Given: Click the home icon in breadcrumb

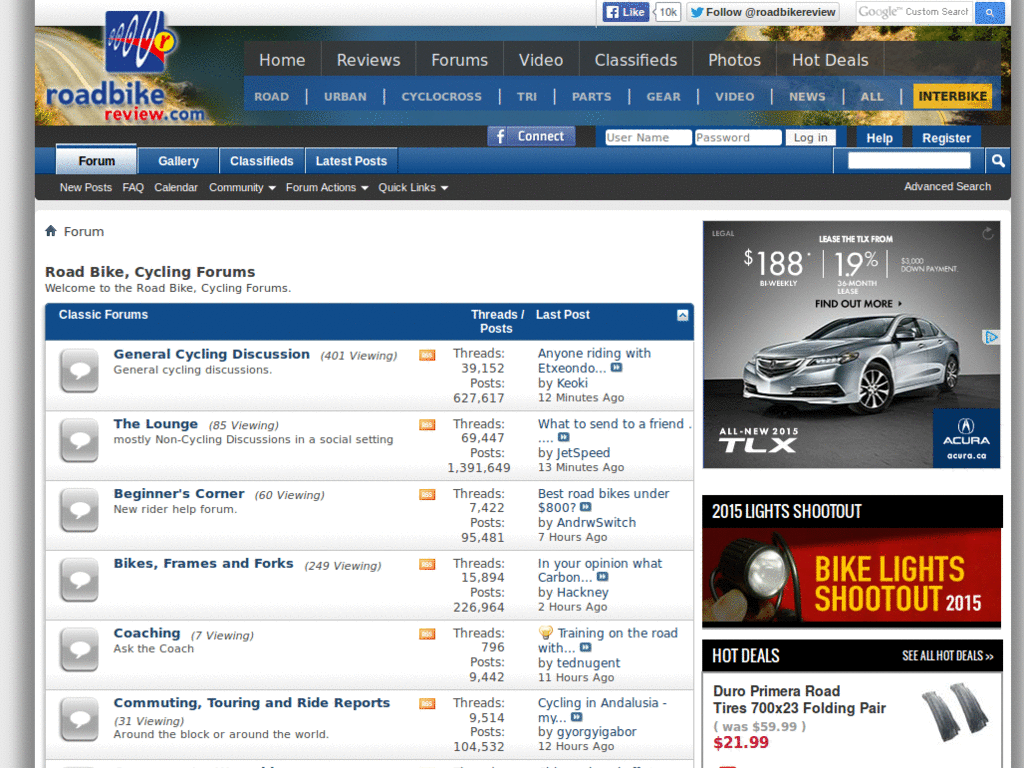Looking at the screenshot, I should coord(51,231).
